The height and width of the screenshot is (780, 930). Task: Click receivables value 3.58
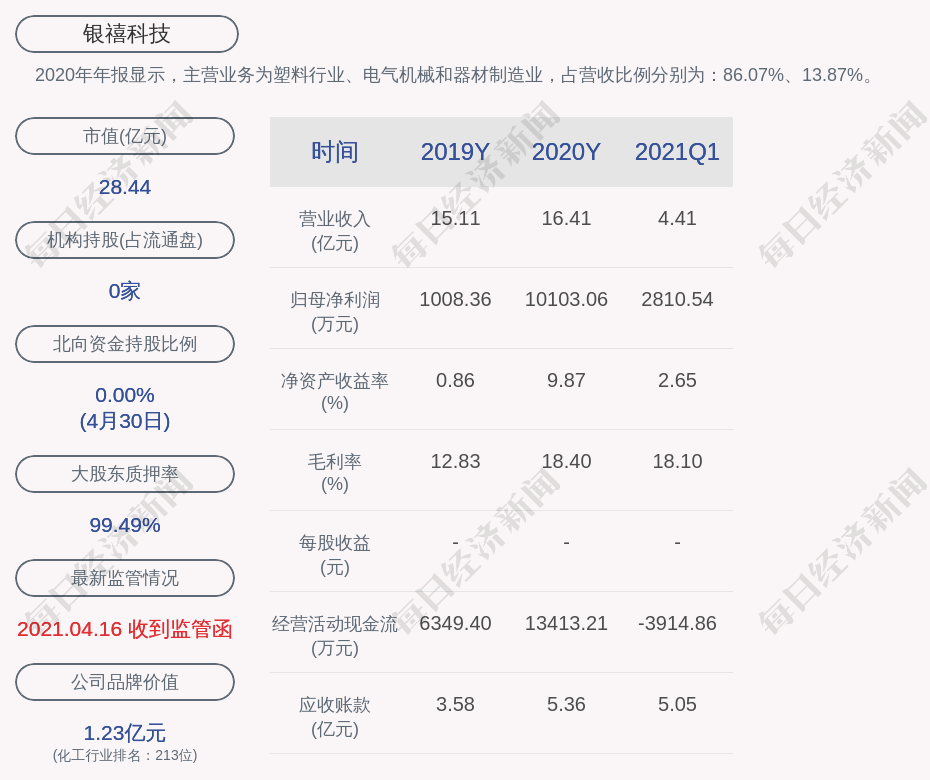point(455,705)
